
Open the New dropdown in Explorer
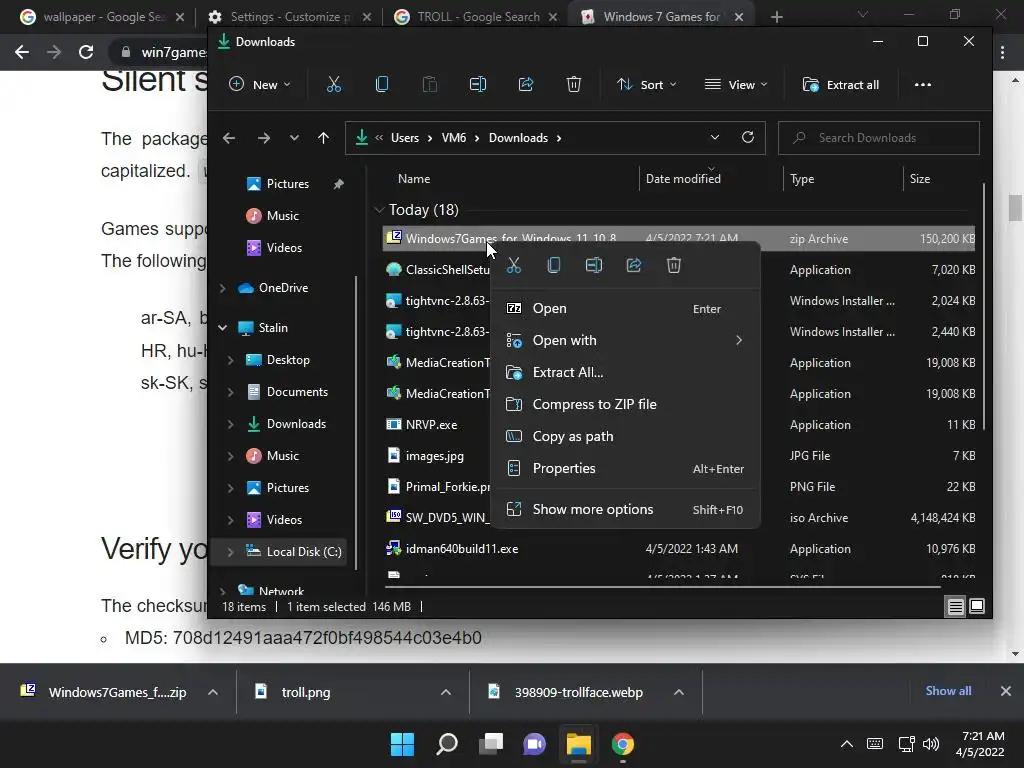[x=259, y=84]
